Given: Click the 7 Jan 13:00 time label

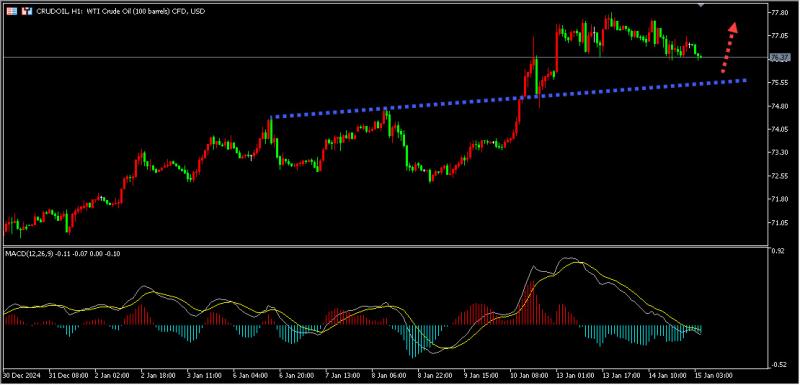Looking at the screenshot, I should point(344,375).
